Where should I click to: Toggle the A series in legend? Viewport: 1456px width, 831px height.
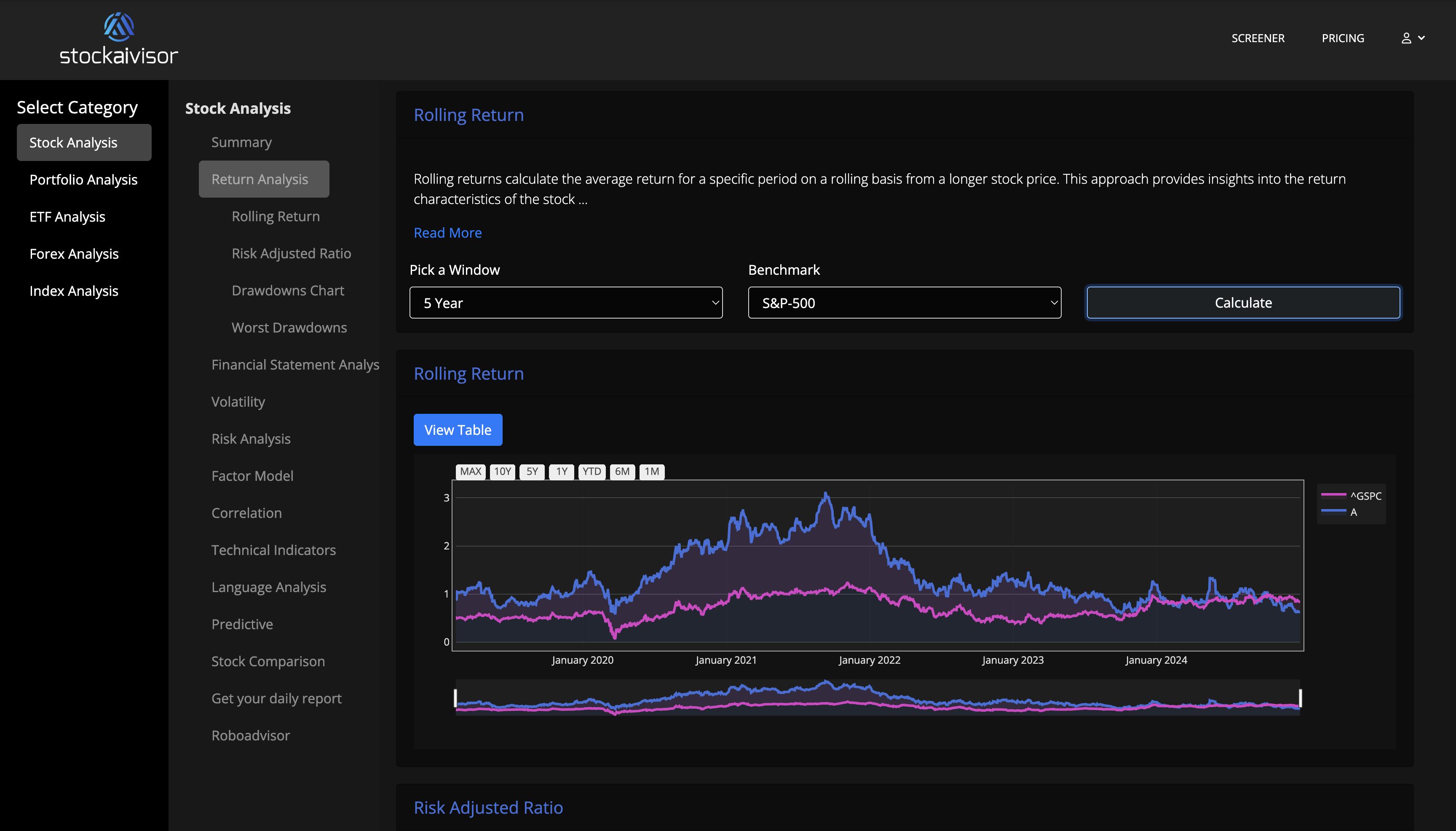[1353, 512]
